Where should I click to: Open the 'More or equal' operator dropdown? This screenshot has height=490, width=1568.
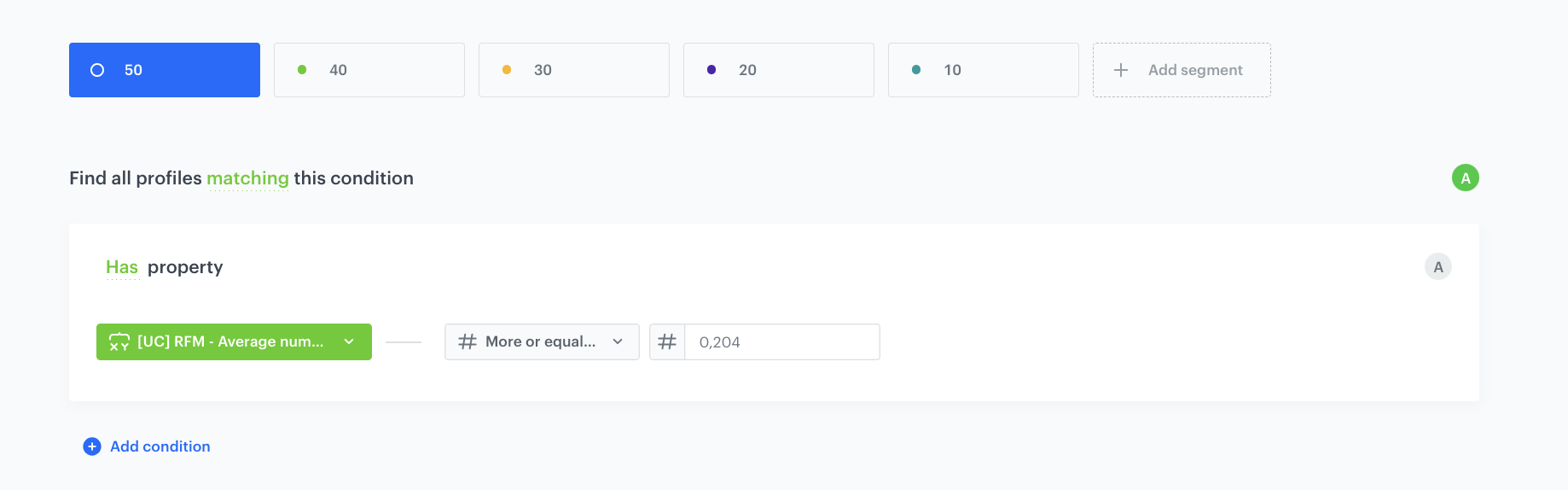point(541,342)
